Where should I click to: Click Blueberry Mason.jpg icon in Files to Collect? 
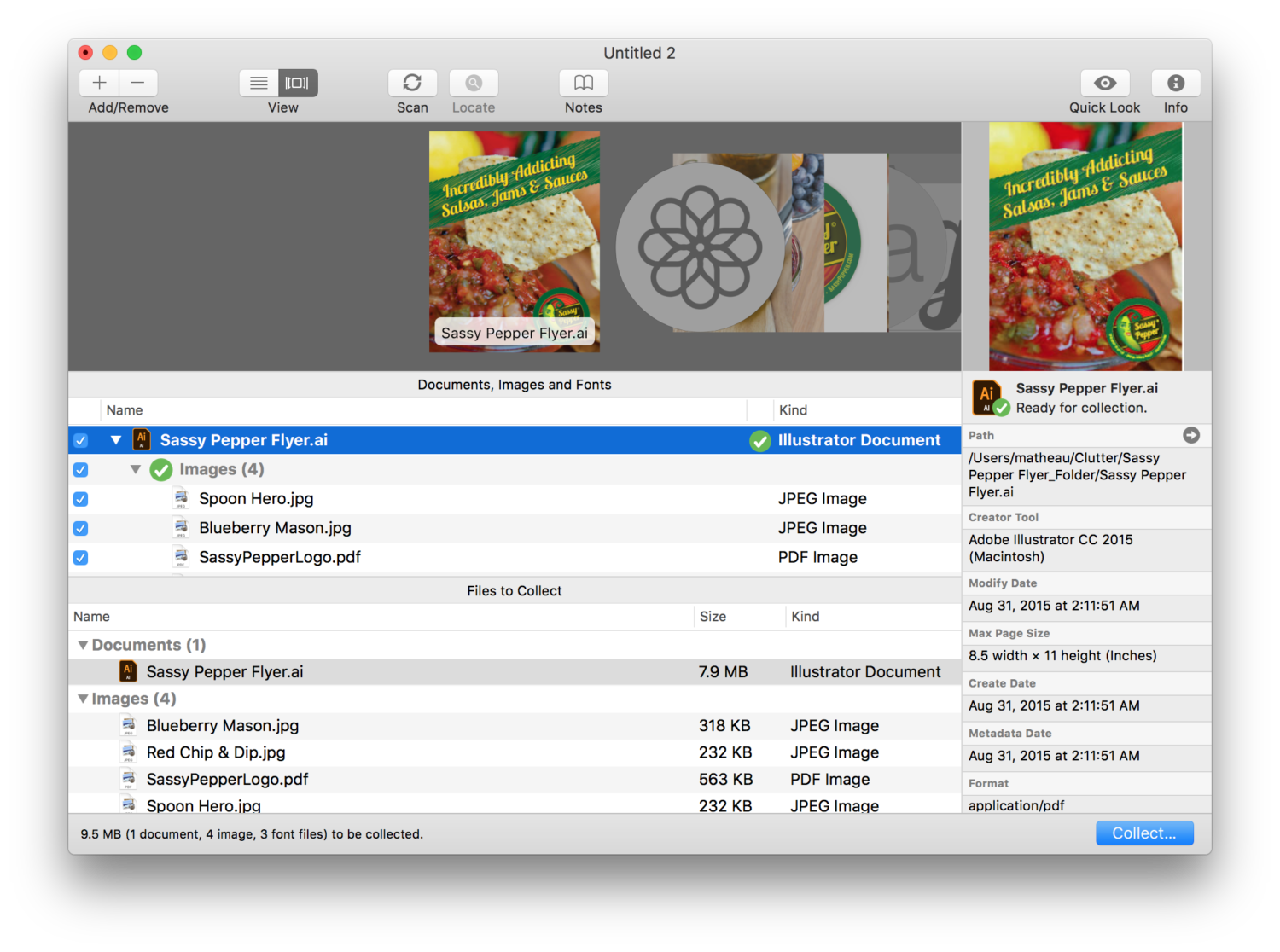click(128, 726)
